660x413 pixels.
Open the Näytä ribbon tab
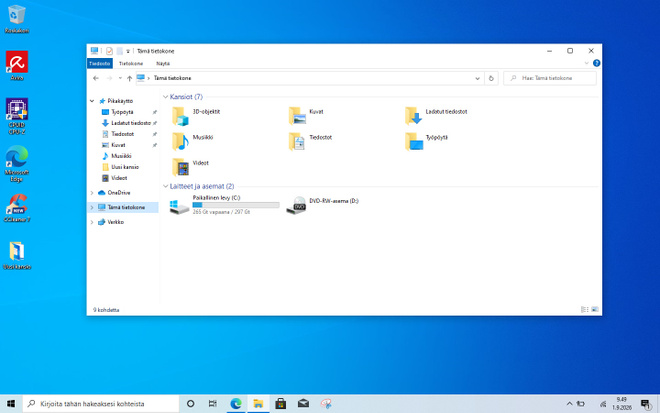[163, 63]
